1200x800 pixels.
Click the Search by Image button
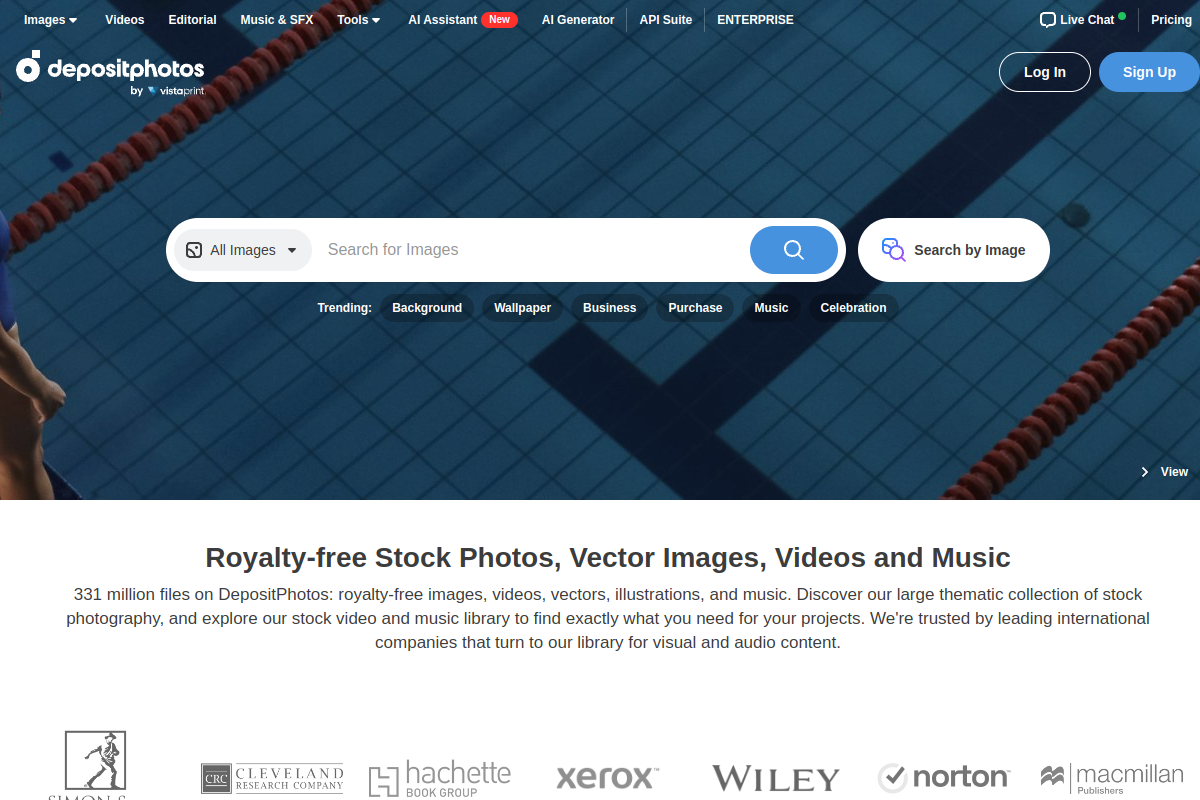coord(954,250)
